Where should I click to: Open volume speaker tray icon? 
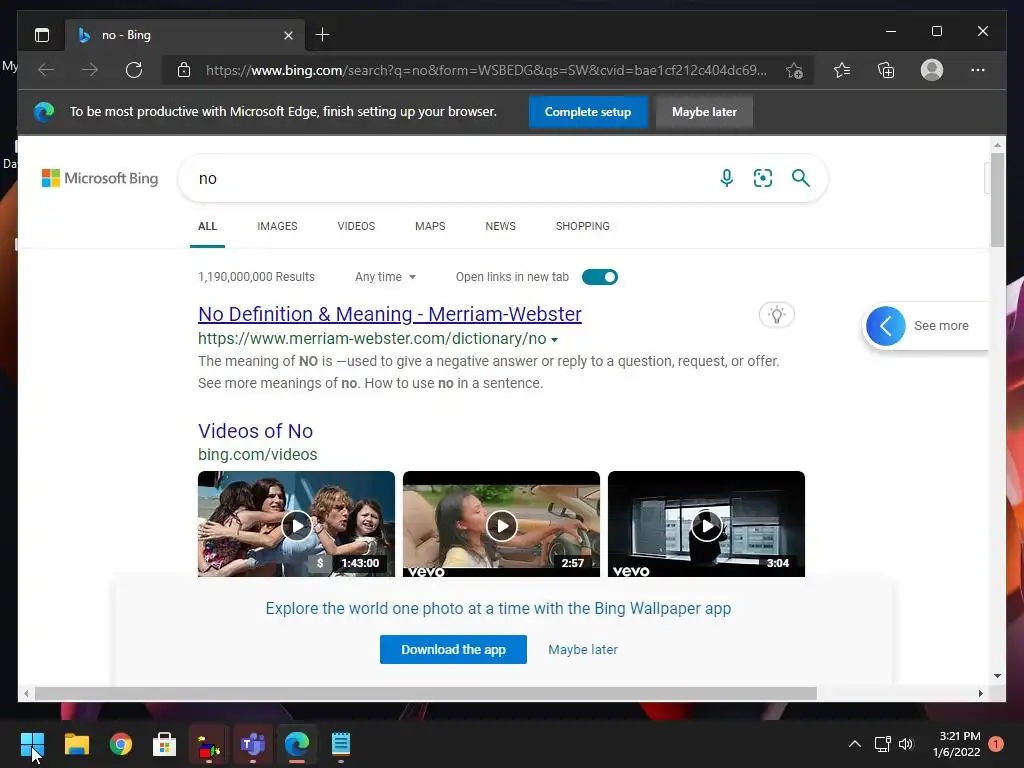pos(906,744)
